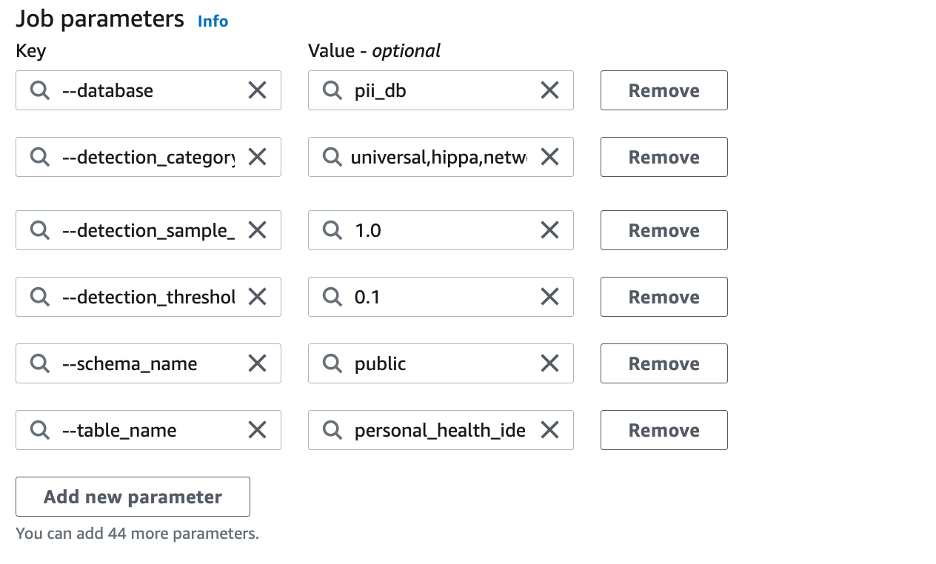Image resolution: width=936 pixels, height=564 pixels.
Task: Clear the public value field
Action: [549, 364]
